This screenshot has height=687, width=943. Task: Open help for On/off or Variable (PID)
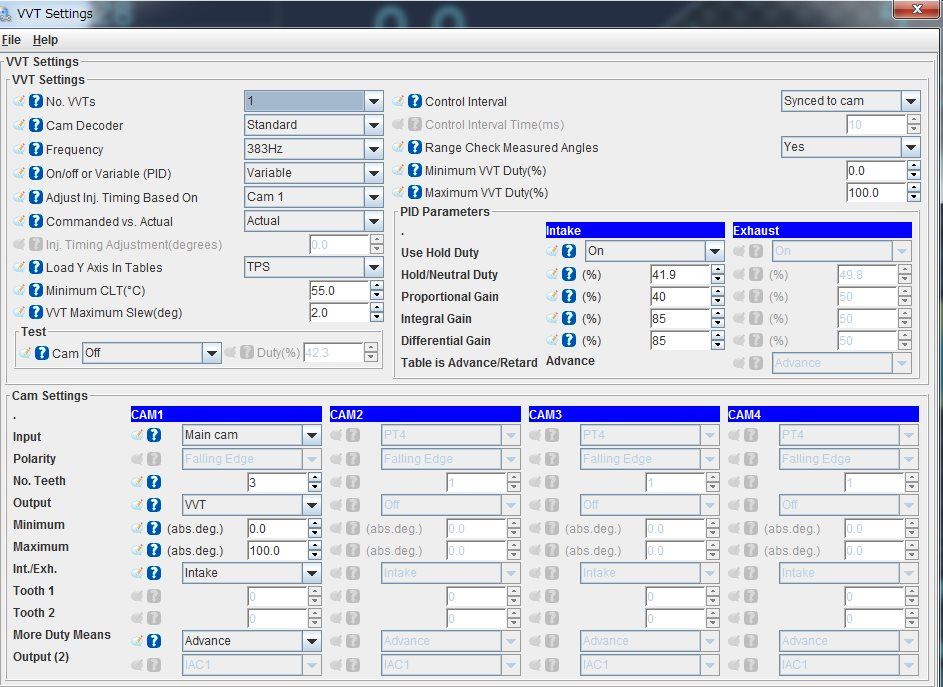tap(36, 173)
